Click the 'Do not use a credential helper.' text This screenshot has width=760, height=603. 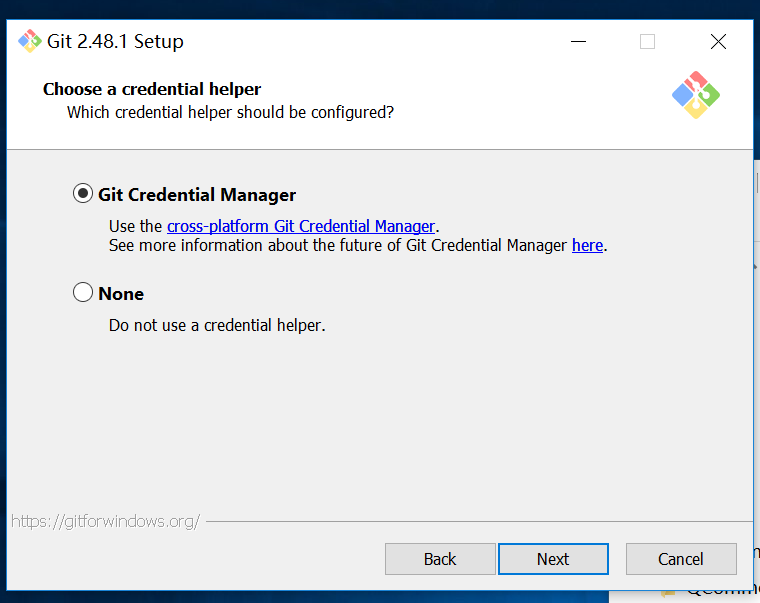pyautogui.click(x=217, y=325)
